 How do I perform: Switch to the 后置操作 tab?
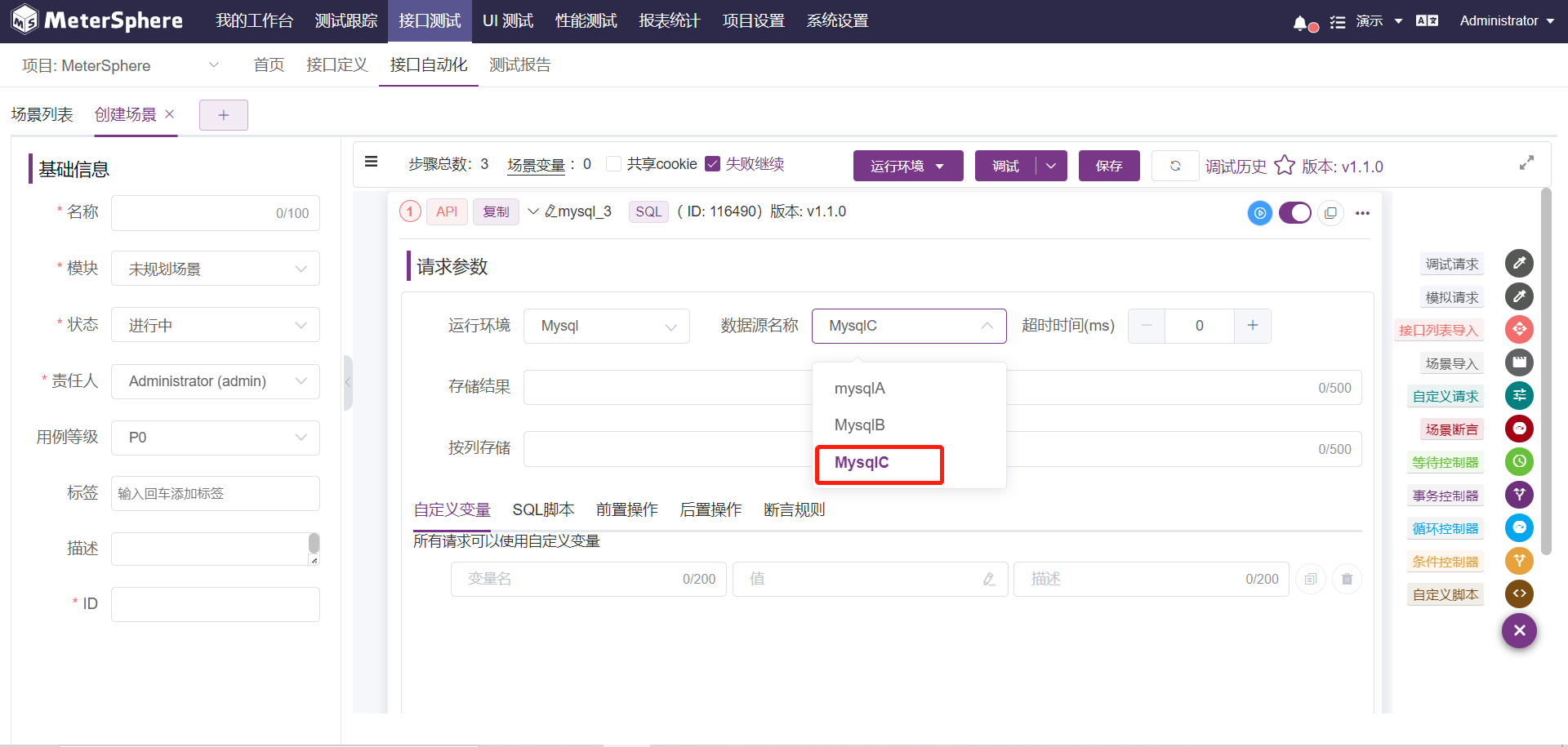710,509
